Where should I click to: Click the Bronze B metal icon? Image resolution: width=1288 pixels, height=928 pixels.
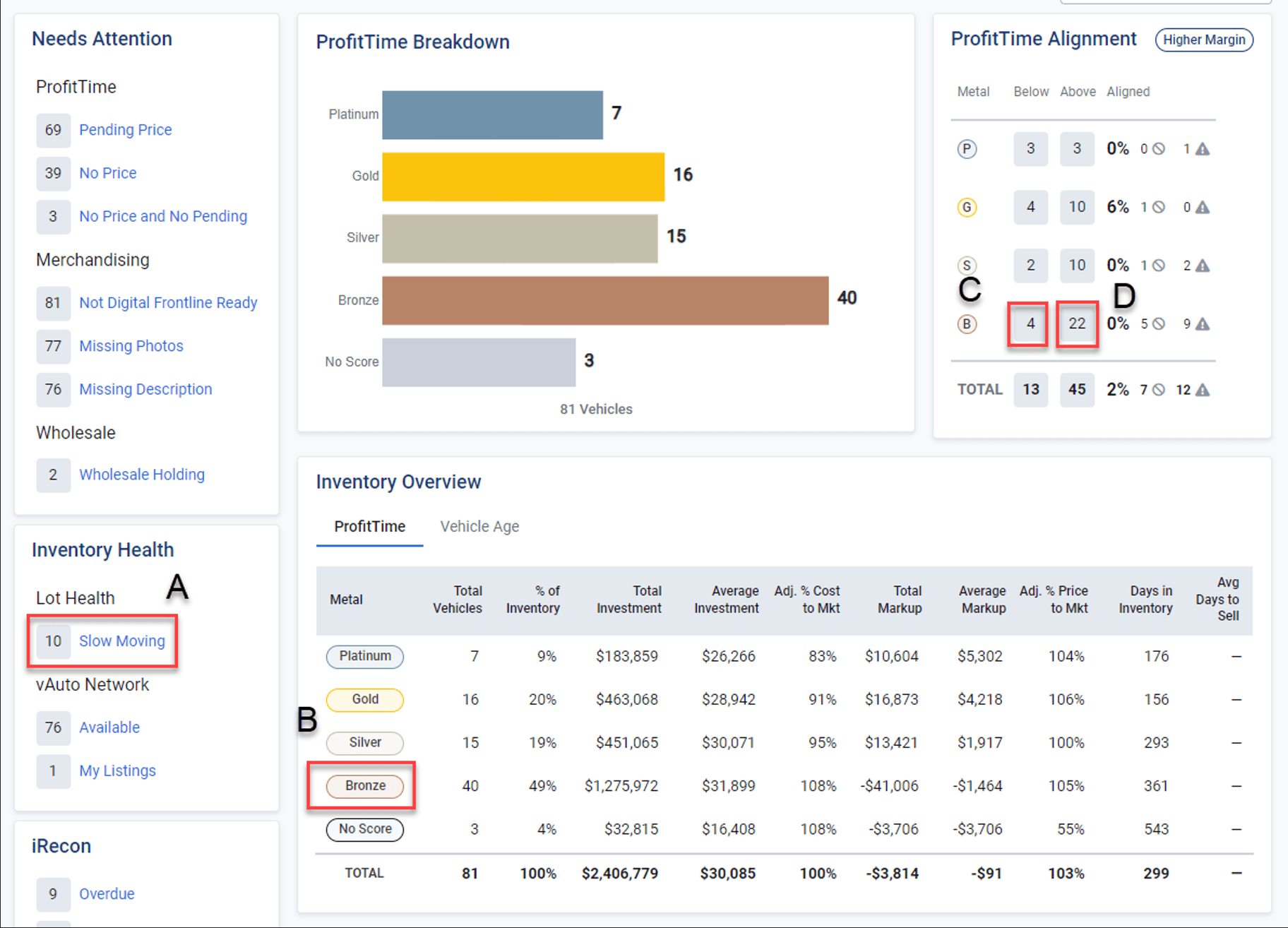tap(967, 324)
